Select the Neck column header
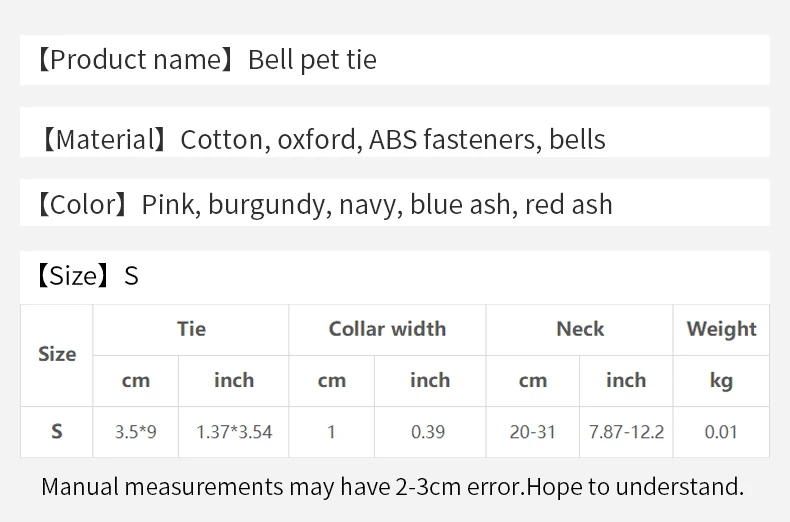This screenshot has height=522, width=790. click(579, 330)
